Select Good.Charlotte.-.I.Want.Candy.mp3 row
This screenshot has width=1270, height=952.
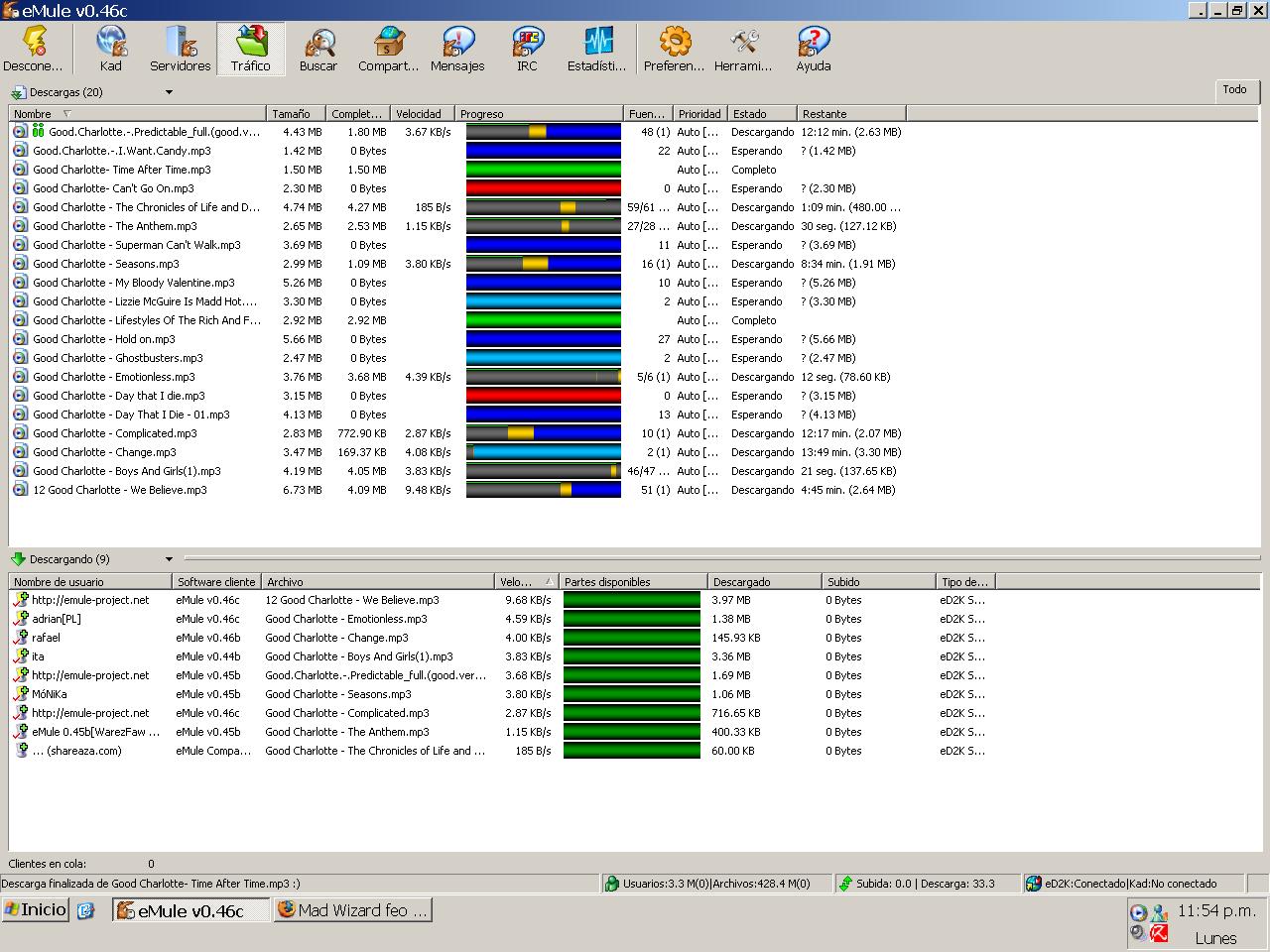point(456,151)
